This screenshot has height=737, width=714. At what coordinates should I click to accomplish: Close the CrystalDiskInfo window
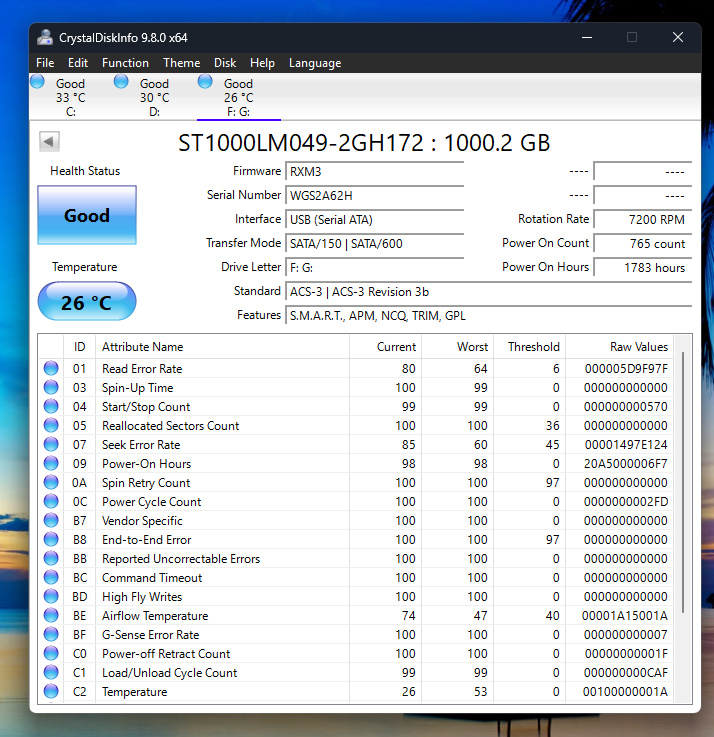677,38
